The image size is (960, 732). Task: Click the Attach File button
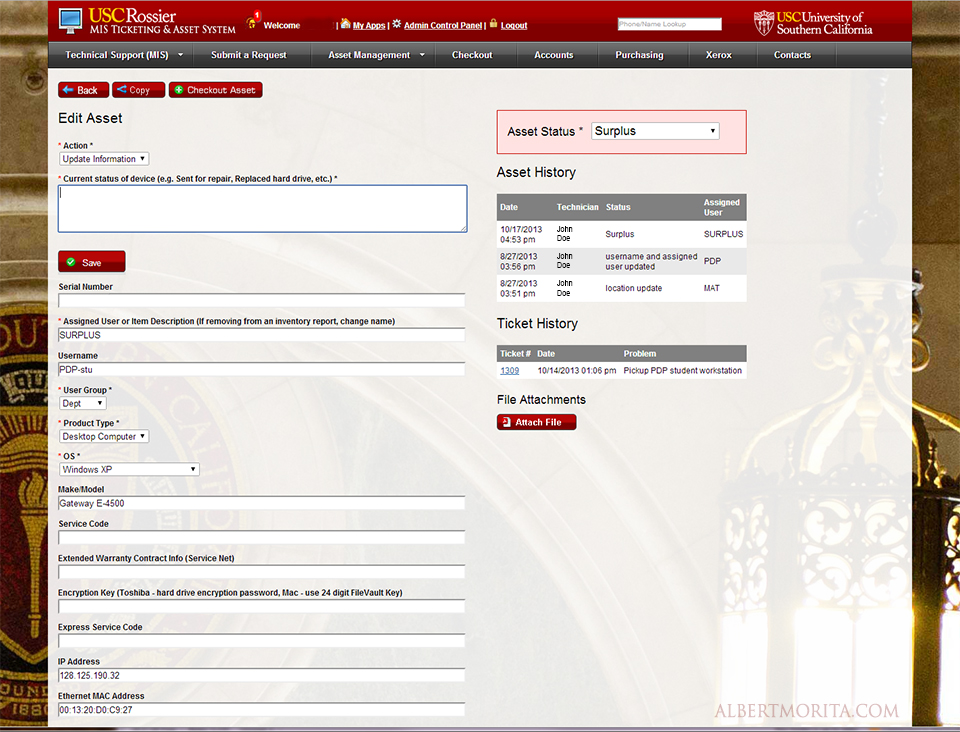click(x=536, y=422)
